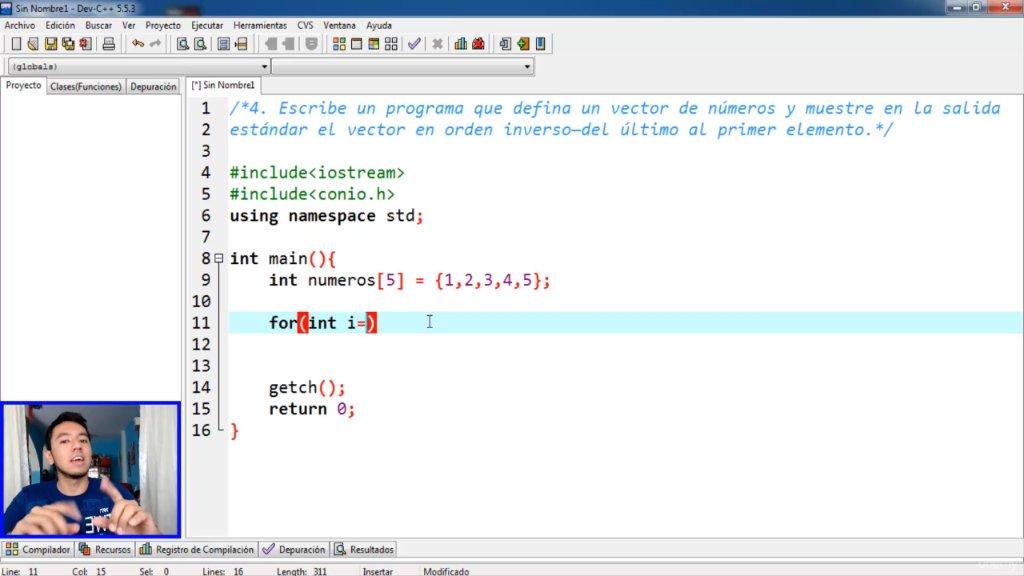1024x576 pixels.
Task: Save the current file with floppy icon
Action: (51, 44)
